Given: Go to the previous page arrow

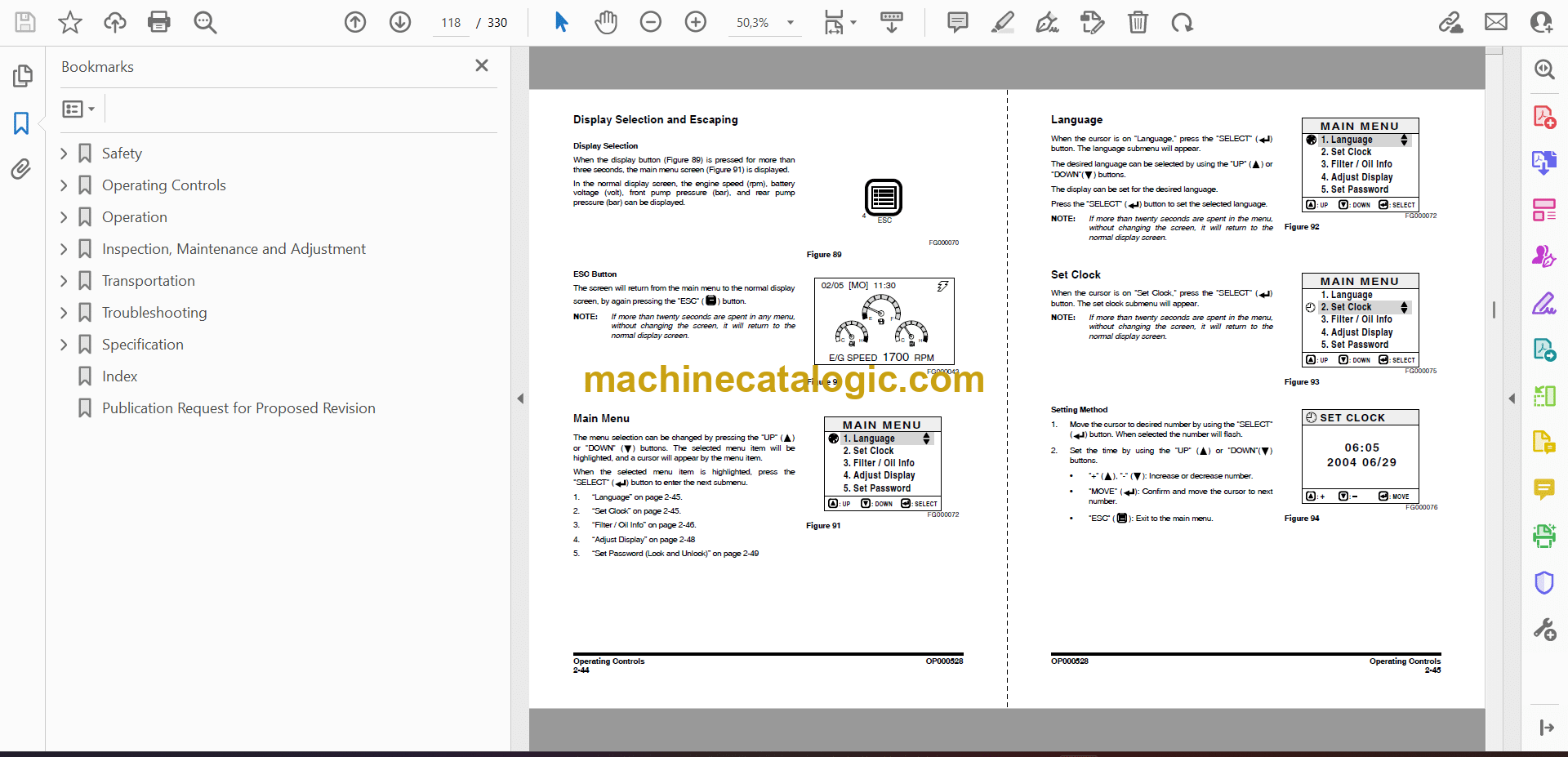Looking at the screenshot, I should 355,22.
